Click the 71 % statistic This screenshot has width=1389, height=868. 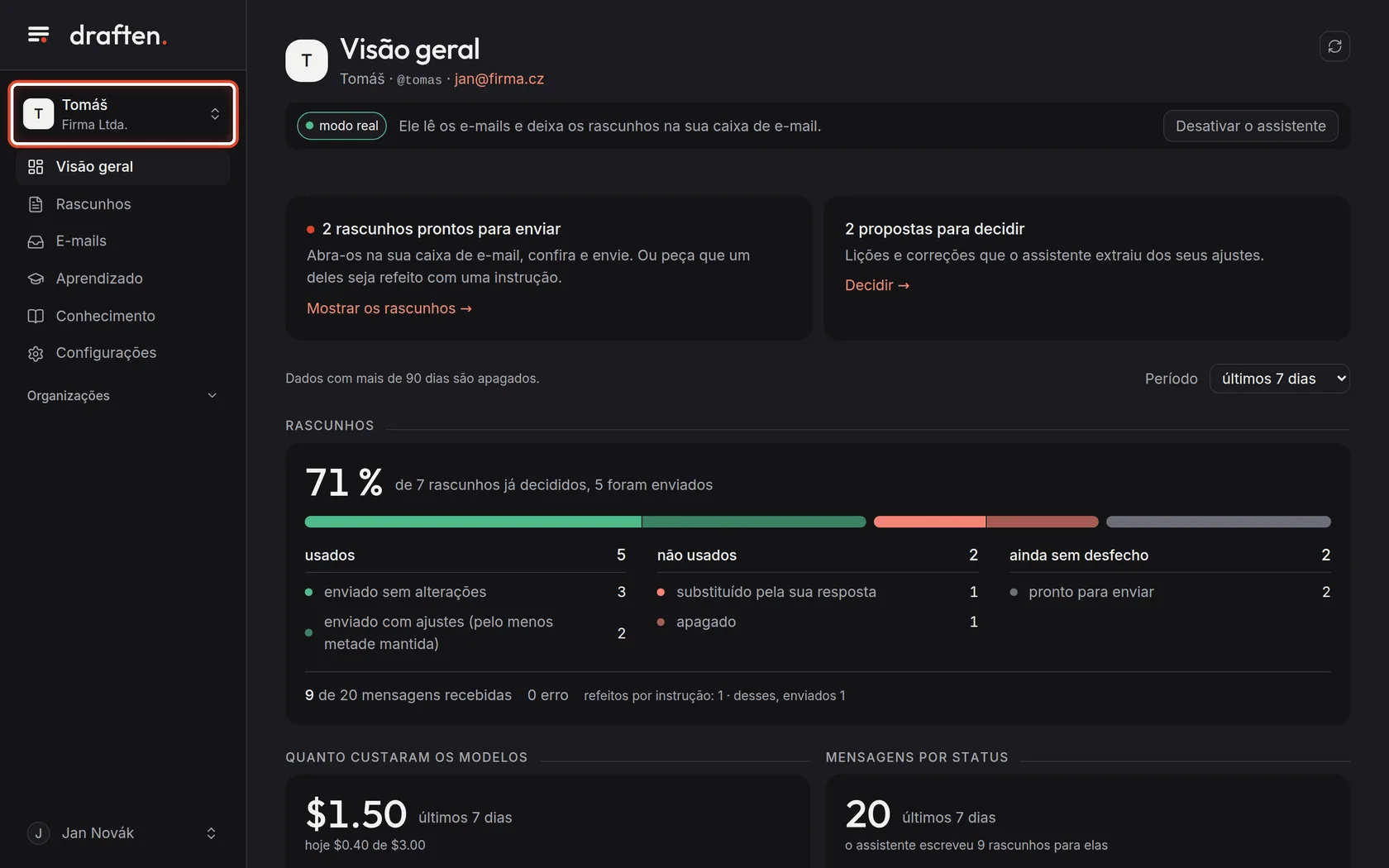point(344,483)
